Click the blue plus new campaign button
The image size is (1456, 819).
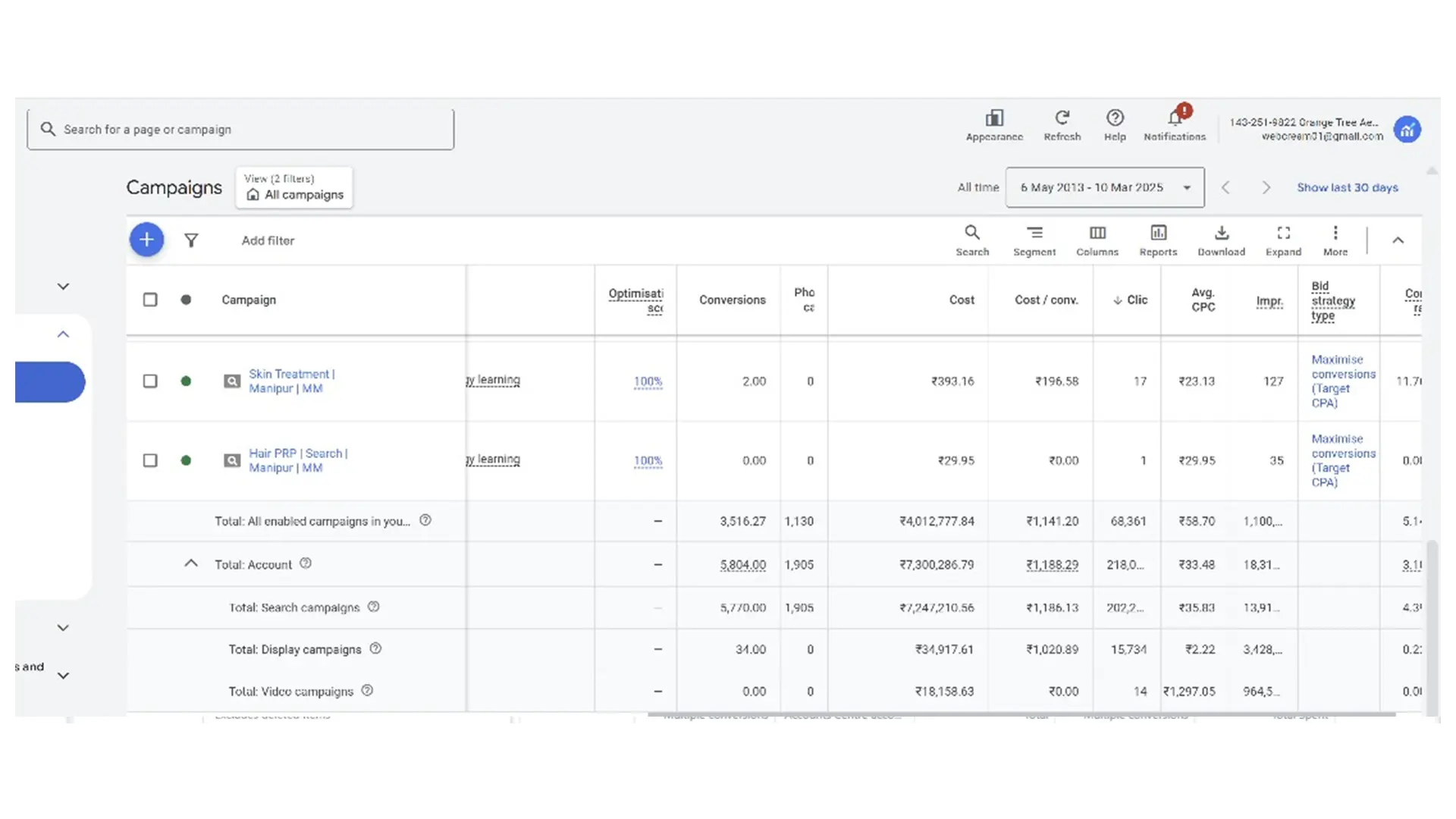coord(146,240)
